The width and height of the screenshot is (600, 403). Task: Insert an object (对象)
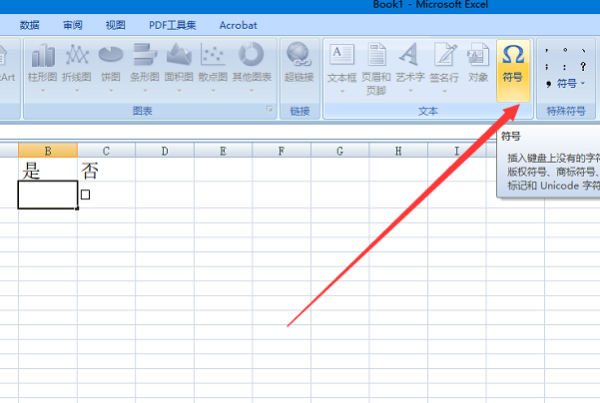coord(478,63)
